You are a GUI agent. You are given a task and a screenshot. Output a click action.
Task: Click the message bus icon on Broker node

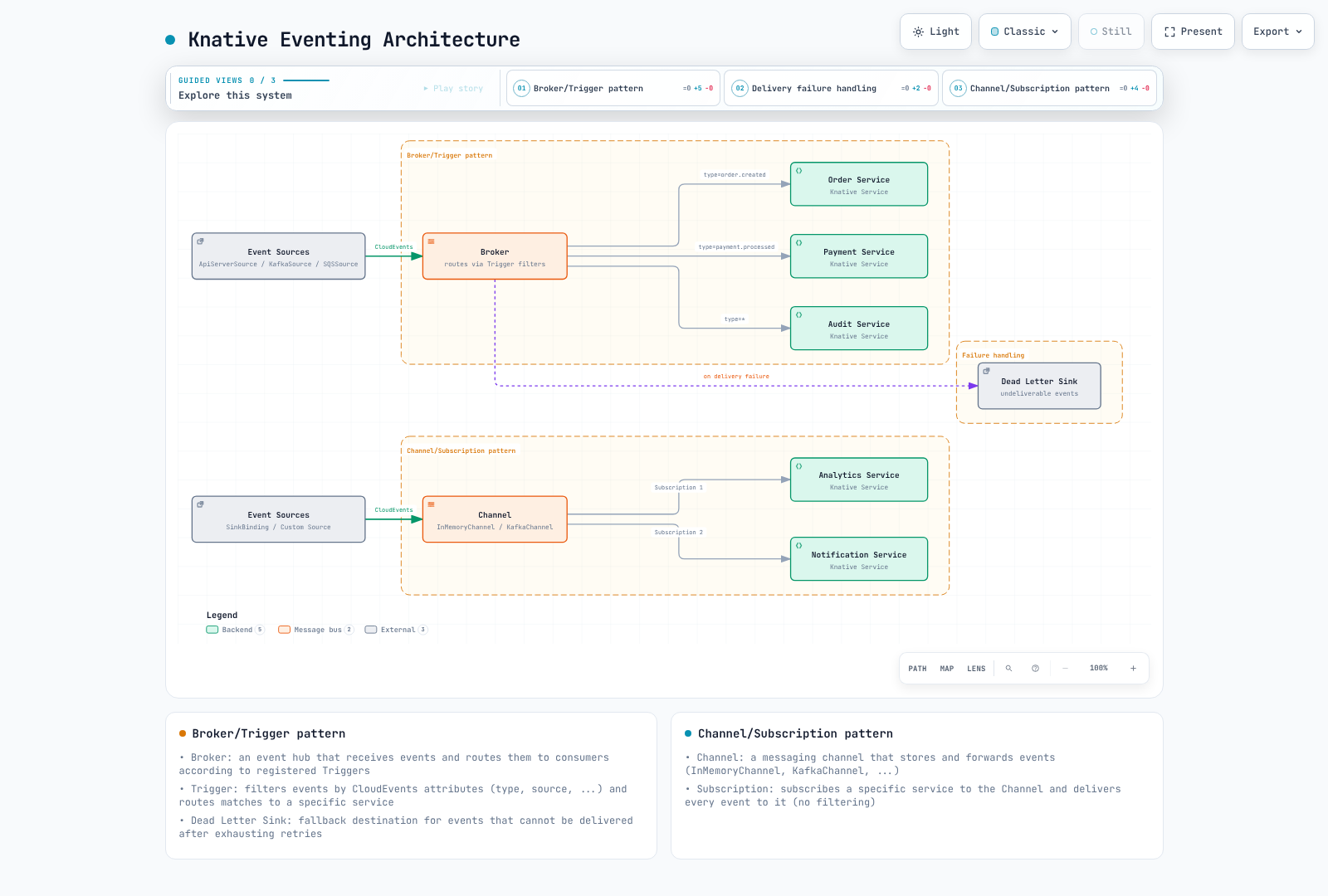pos(431,241)
